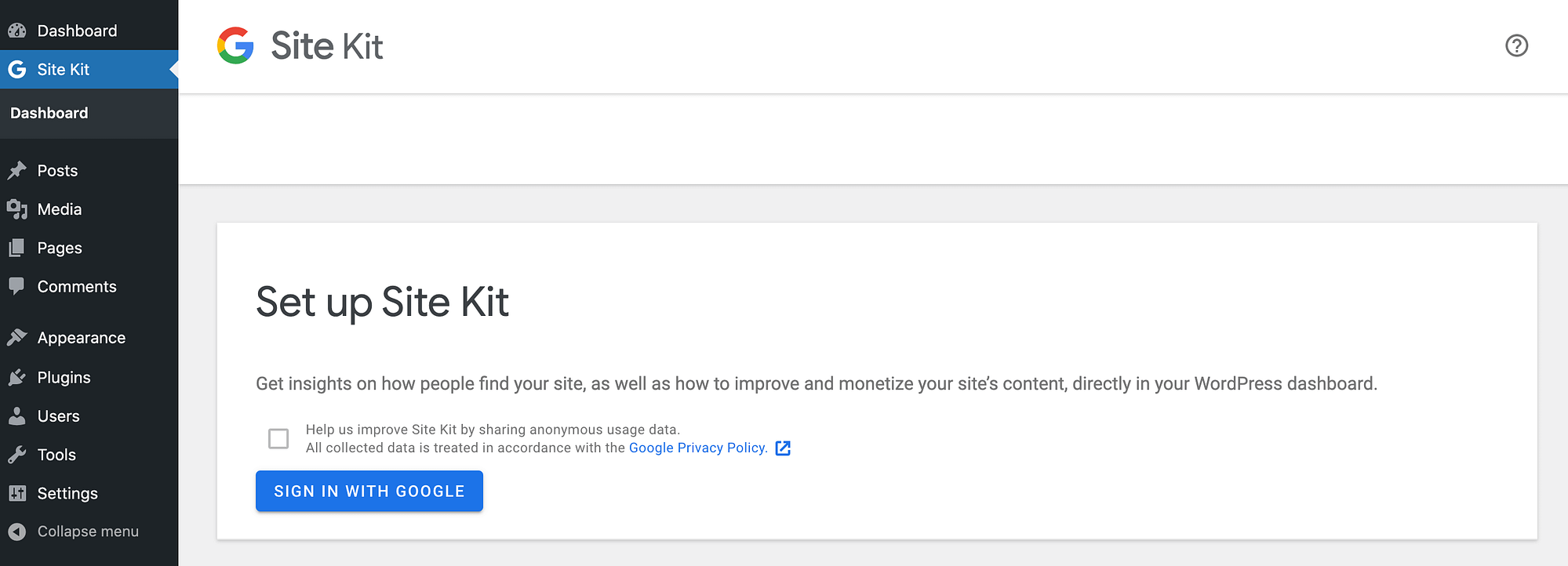The image size is (1568, 566).
Task: Click the Site Kit header title
Action: (327, 45)
